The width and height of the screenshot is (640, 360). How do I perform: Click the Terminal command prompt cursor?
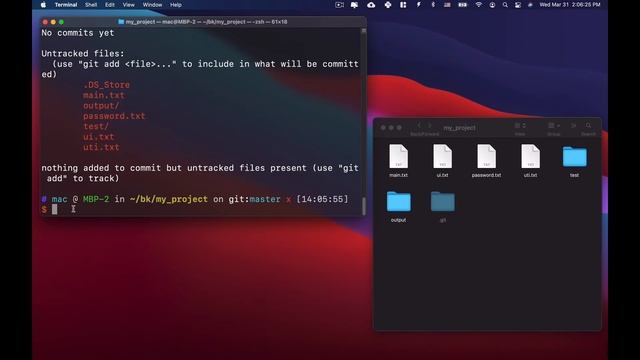(x=54, y=209)
